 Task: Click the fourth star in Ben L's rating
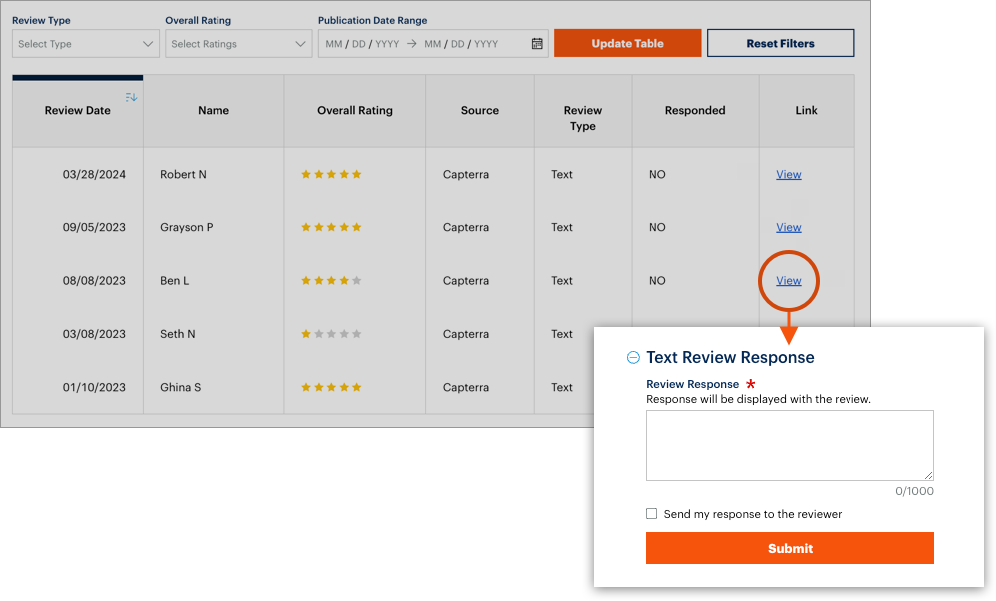[x=343, y=280]
